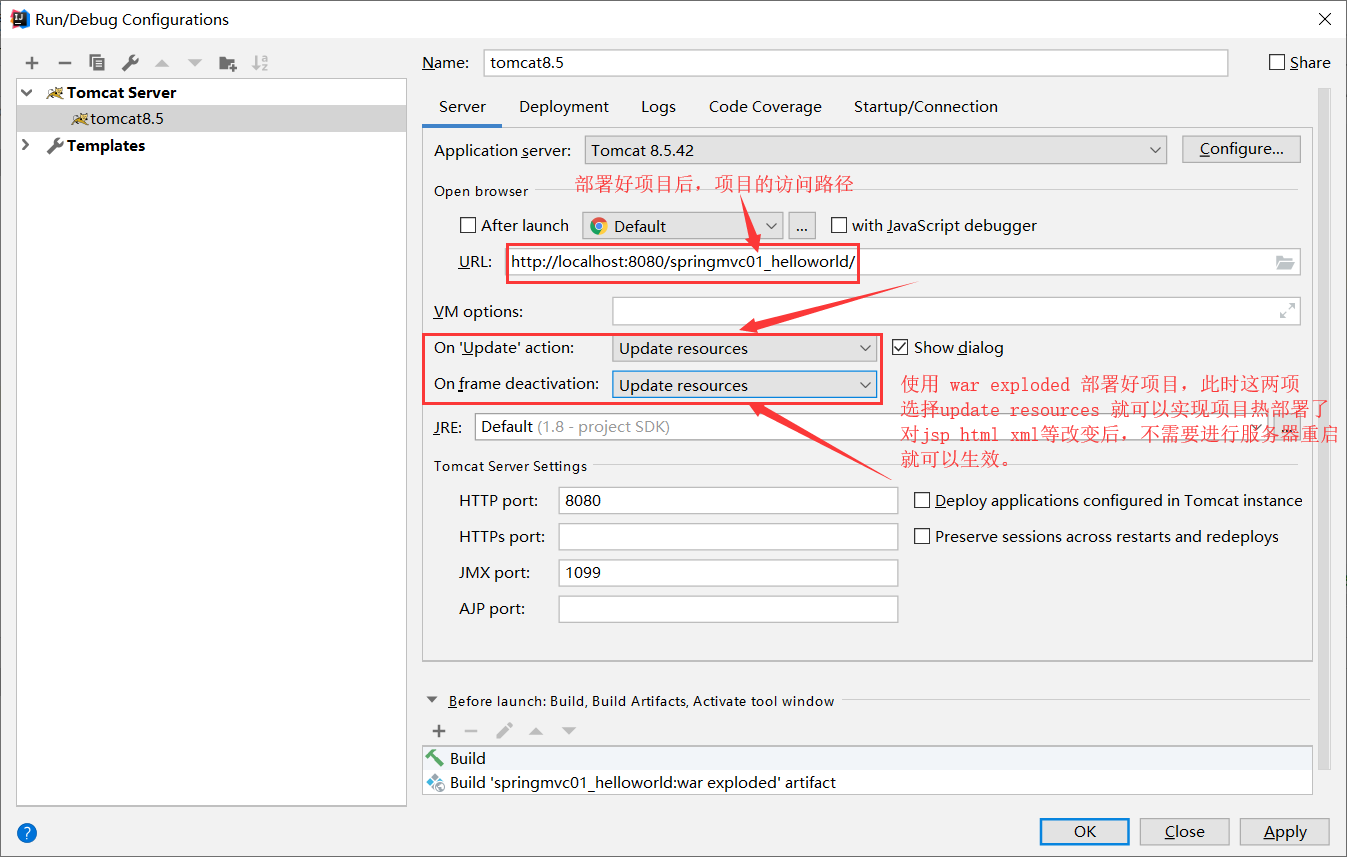The width and height of the screenshot is (1347, 857).
Task: Apply the configuration changes
Action: pos(1284,831)
